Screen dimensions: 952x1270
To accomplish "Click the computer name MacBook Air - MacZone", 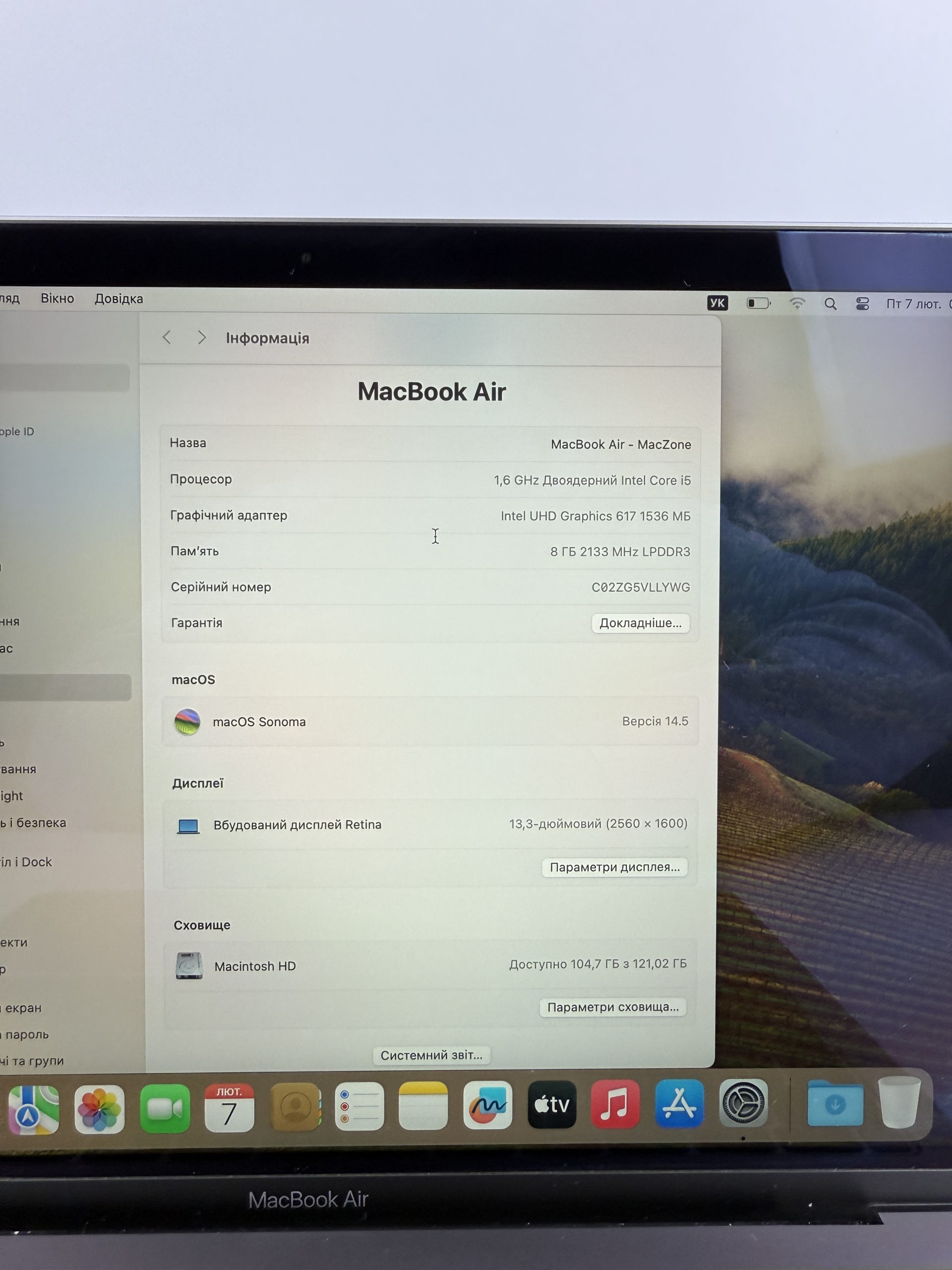I will point(621,444).
